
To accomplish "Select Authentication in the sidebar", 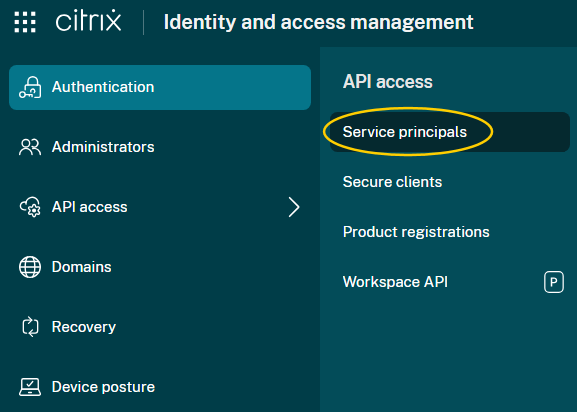I will point(160,88).
